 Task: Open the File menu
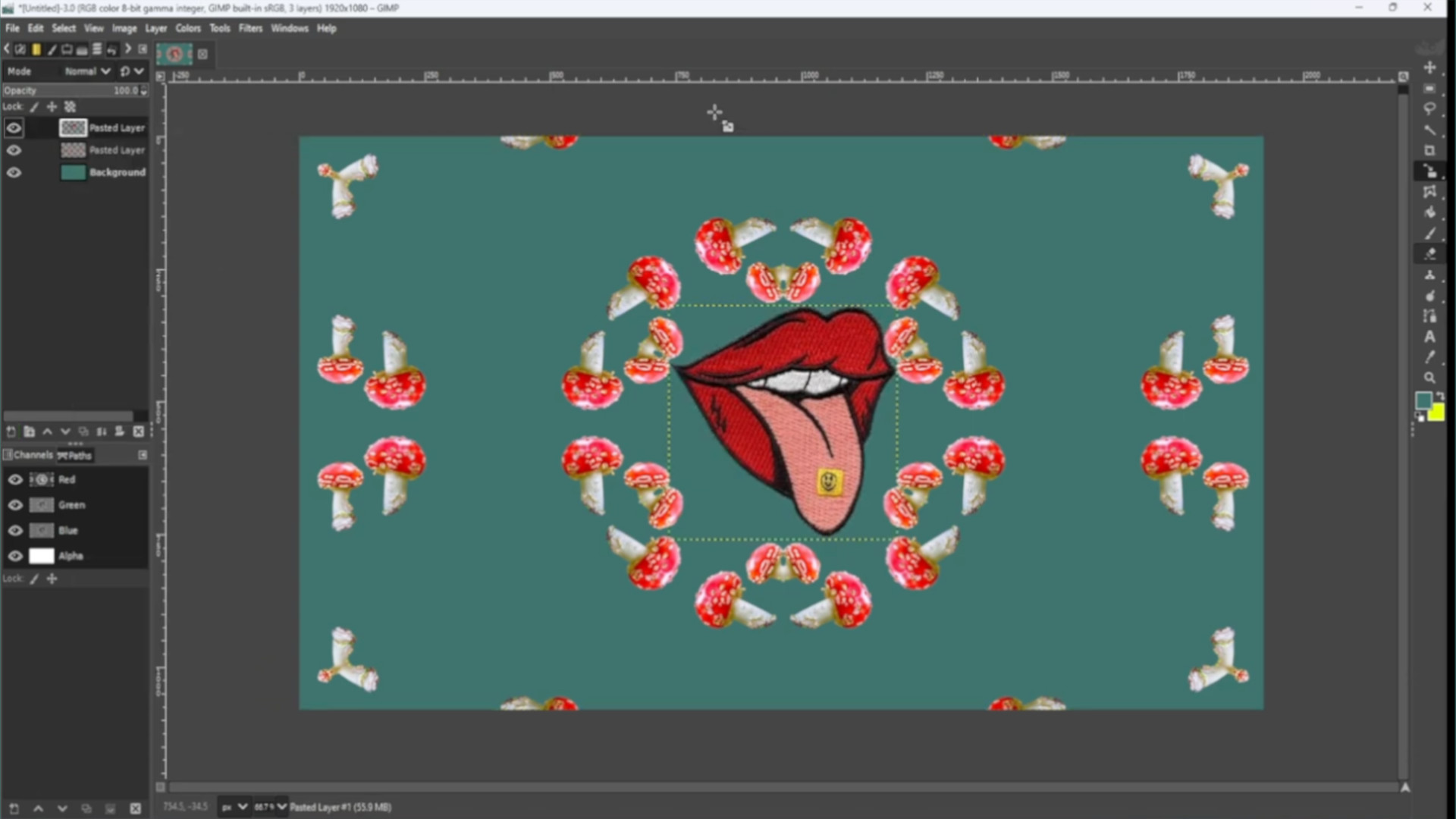coord(12,28)
